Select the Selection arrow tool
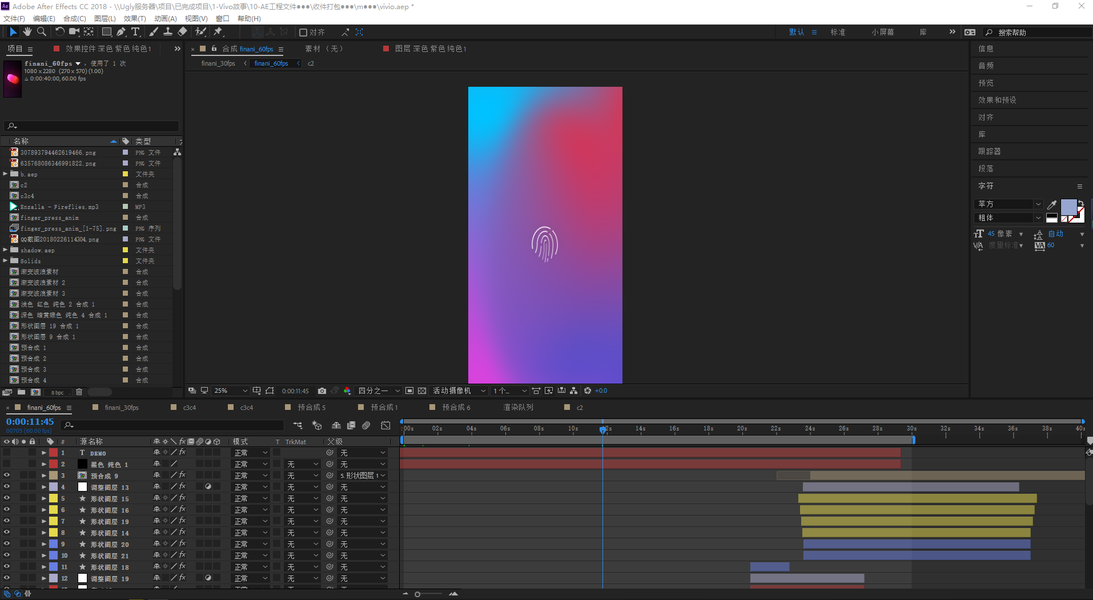Viewport: 1093px width, 600px height. [13, 32]
